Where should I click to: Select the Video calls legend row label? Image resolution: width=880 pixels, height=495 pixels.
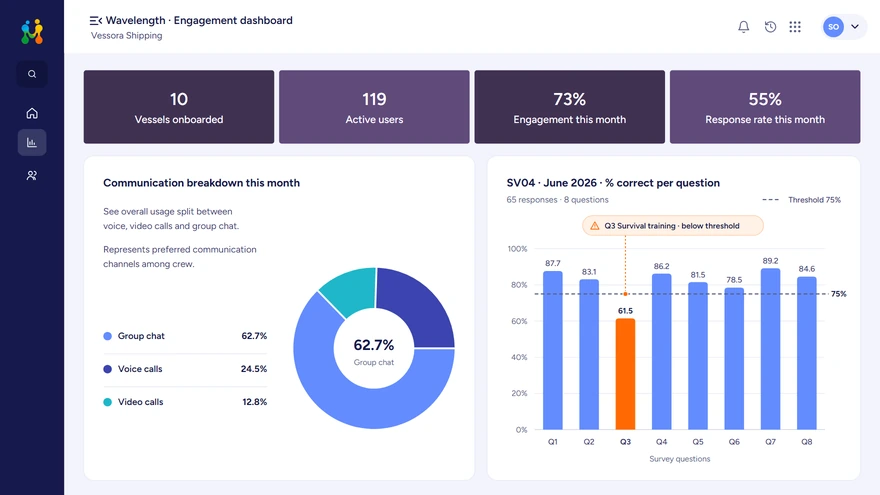tap(140, 402)
